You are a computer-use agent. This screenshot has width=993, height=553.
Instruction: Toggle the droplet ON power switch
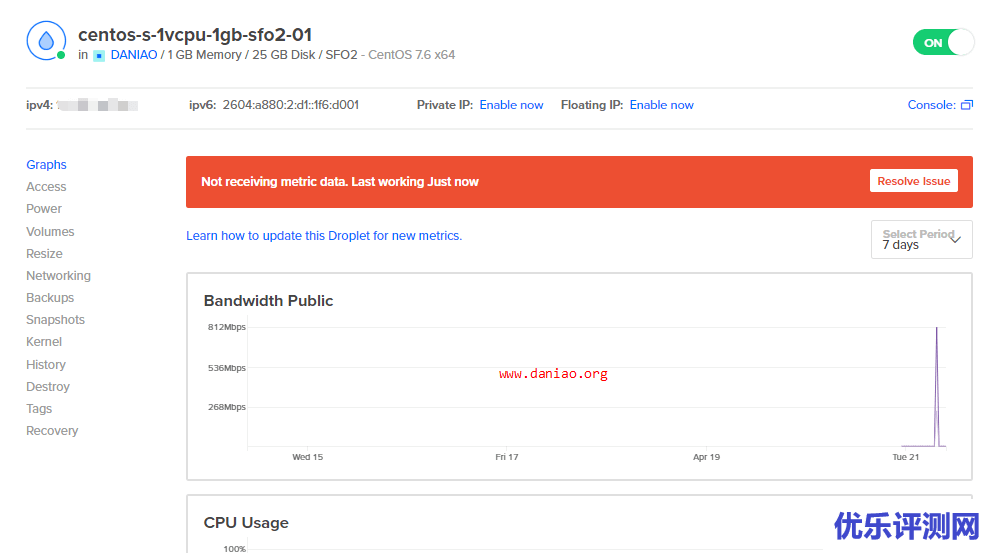pos(943,42)
